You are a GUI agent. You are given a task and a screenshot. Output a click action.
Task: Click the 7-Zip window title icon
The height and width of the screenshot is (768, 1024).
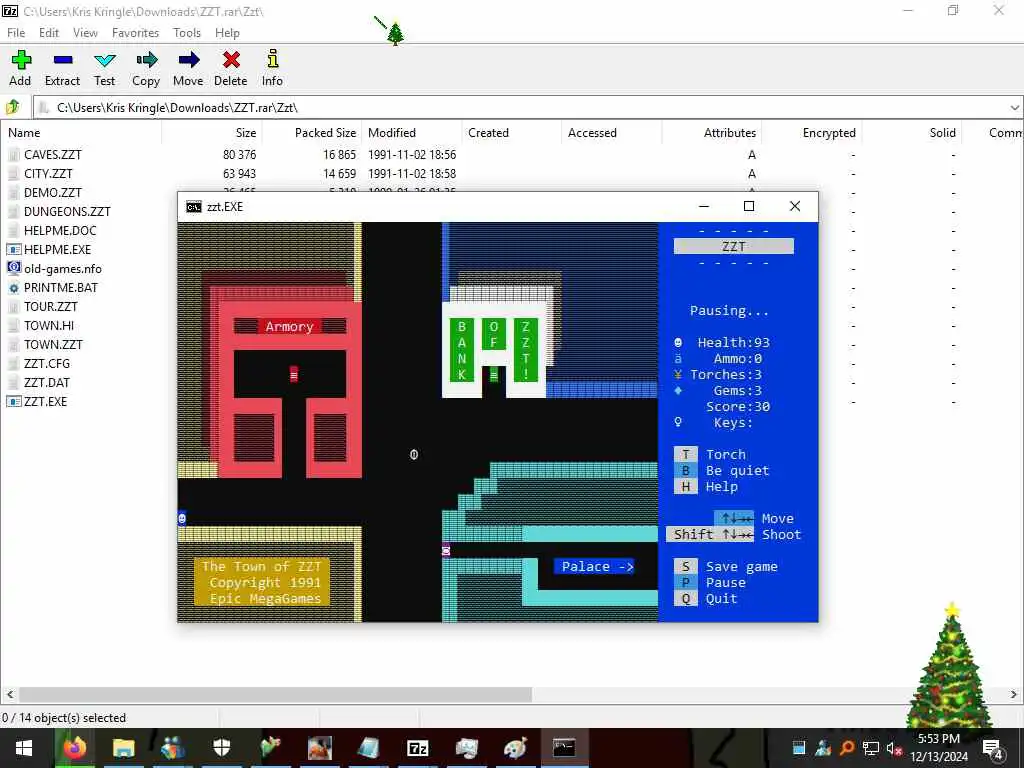(x=10, y=11)
